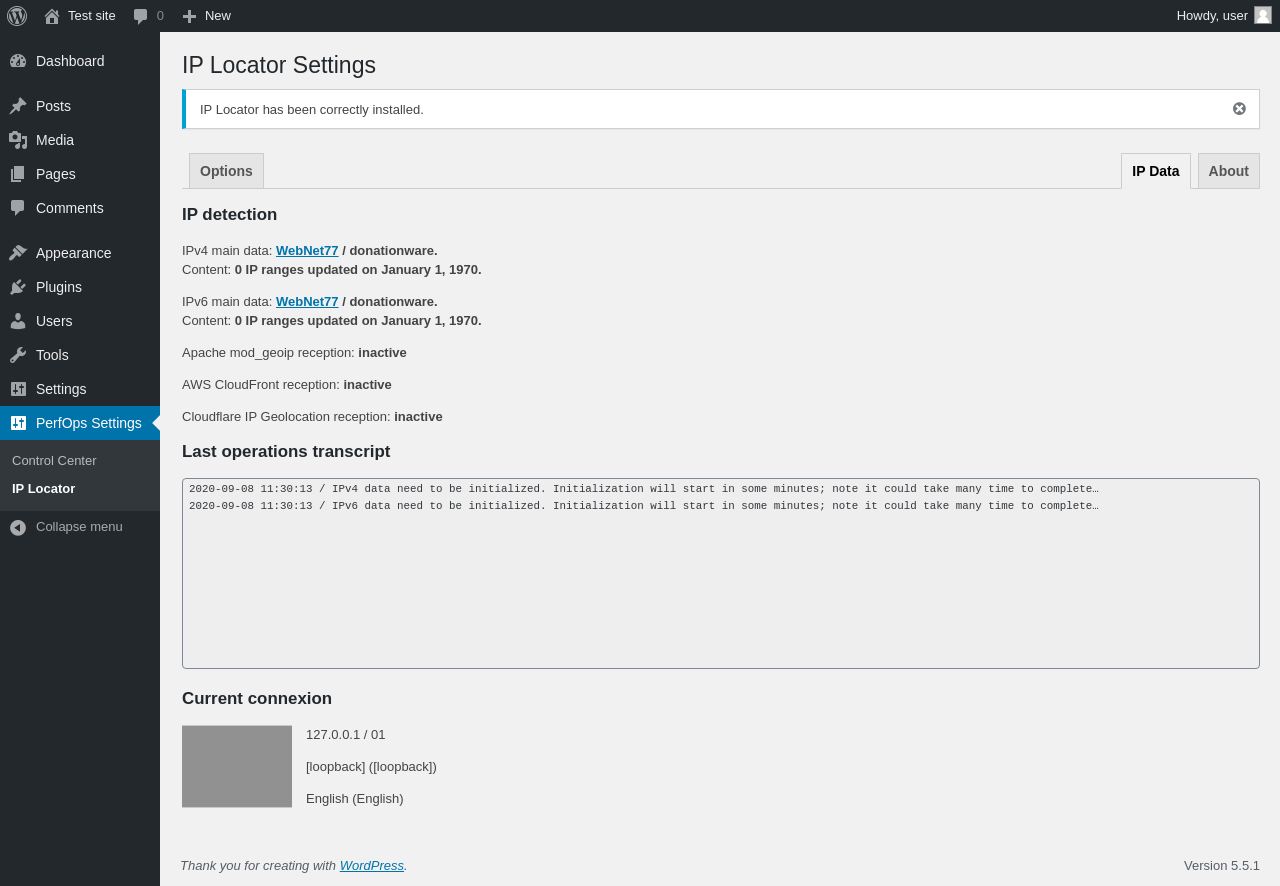Open the IPv4 WebNet77 link
This screenshot has width=1280, height=886.
307,251
